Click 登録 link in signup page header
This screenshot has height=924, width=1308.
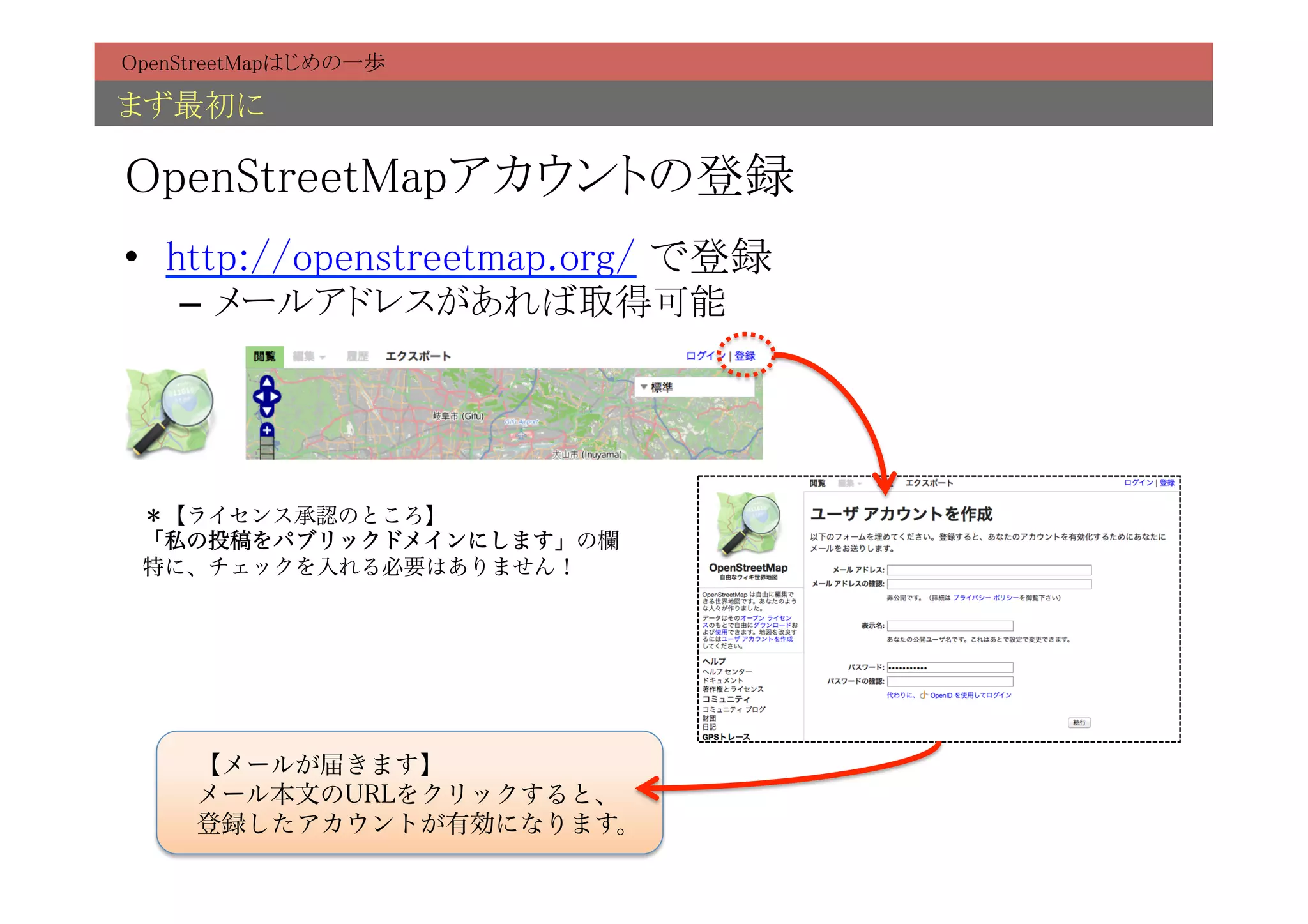[1167, 483]
